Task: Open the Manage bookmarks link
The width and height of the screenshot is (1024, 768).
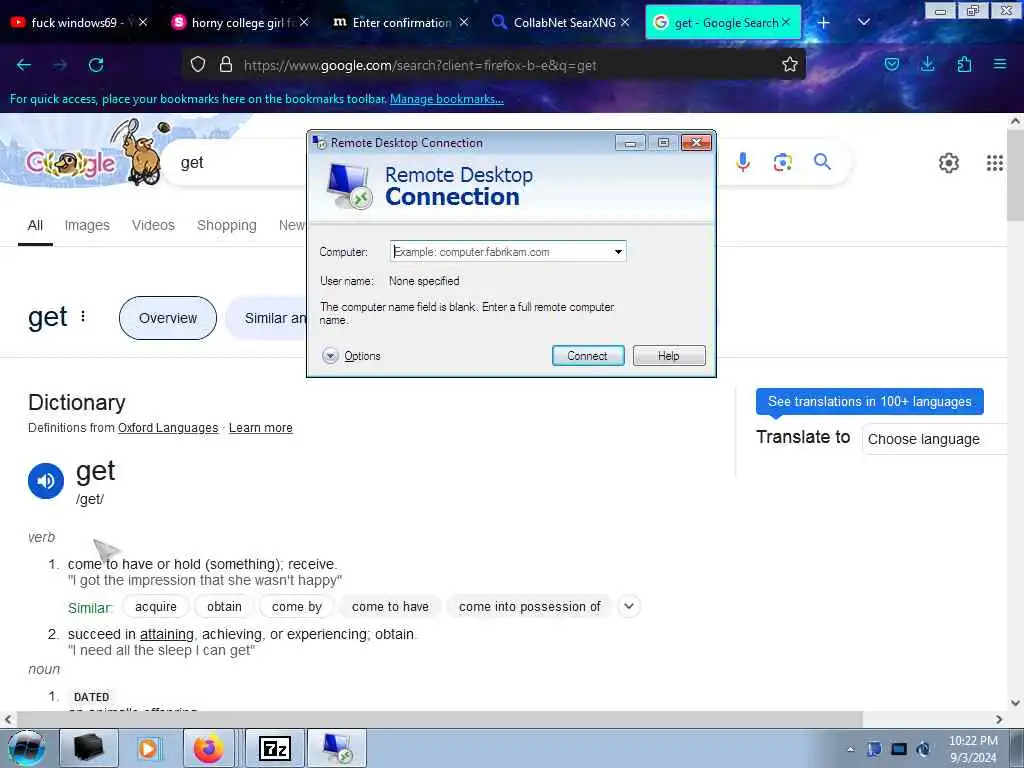Action: click(x=447, y=99)
